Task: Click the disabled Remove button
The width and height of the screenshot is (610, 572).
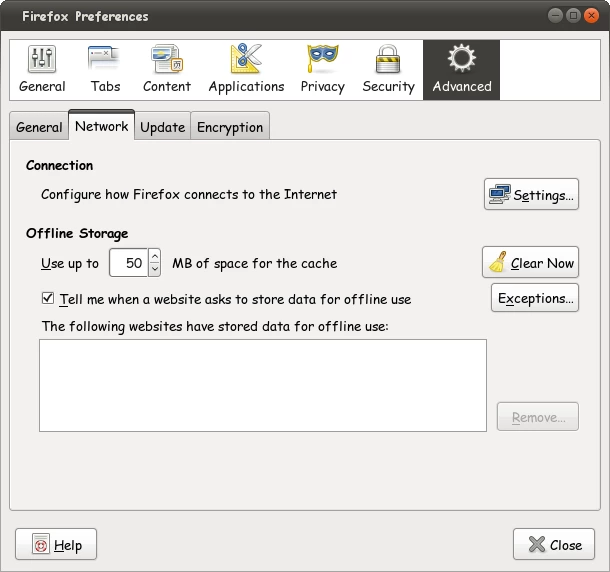Action: point(538,417)
